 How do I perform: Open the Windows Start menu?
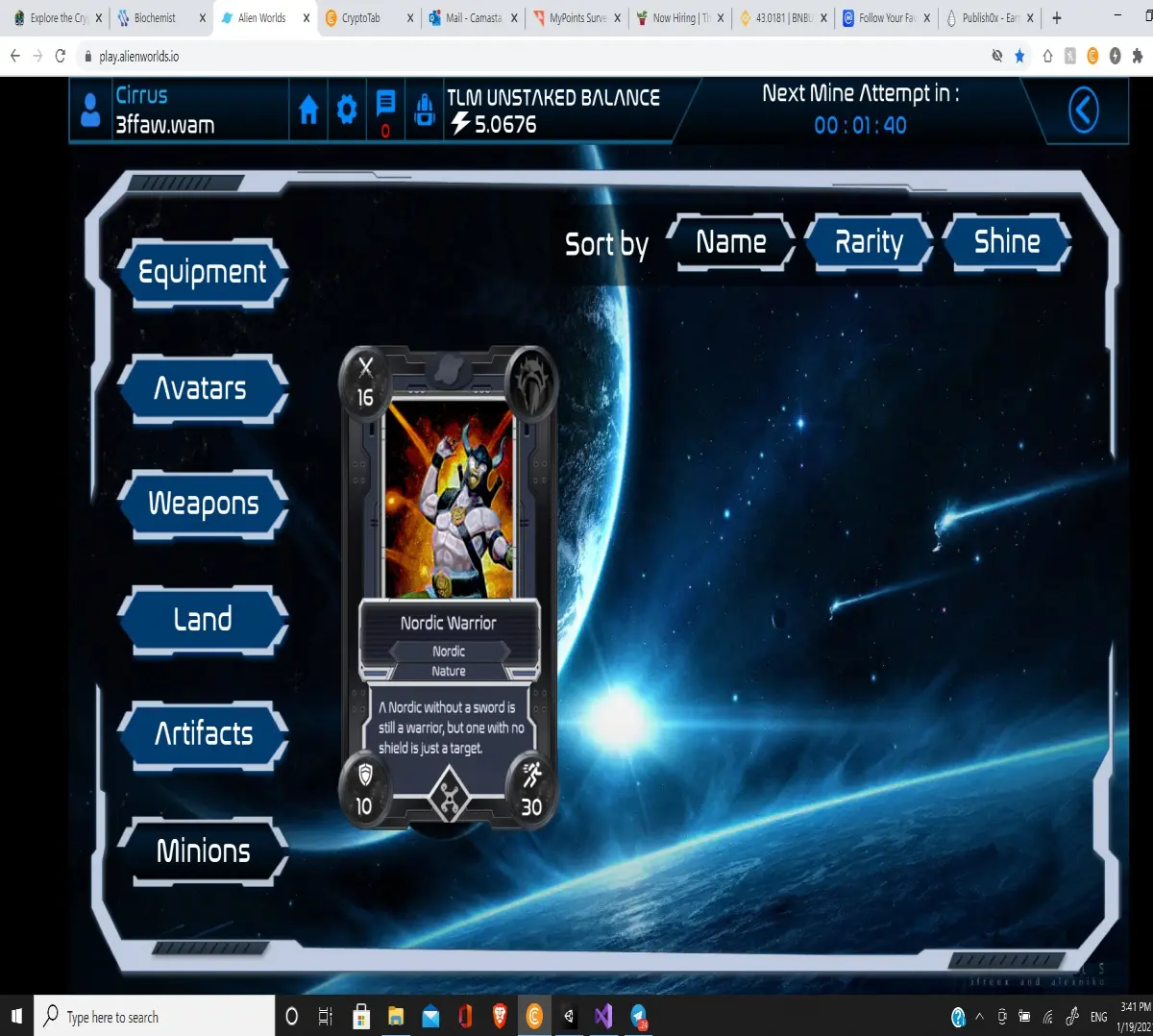tap(16, 1016)
